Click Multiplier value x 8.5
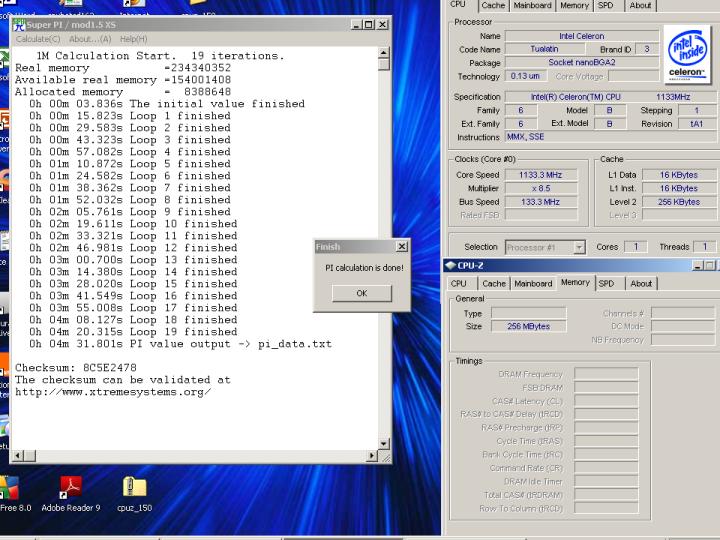 541,188
